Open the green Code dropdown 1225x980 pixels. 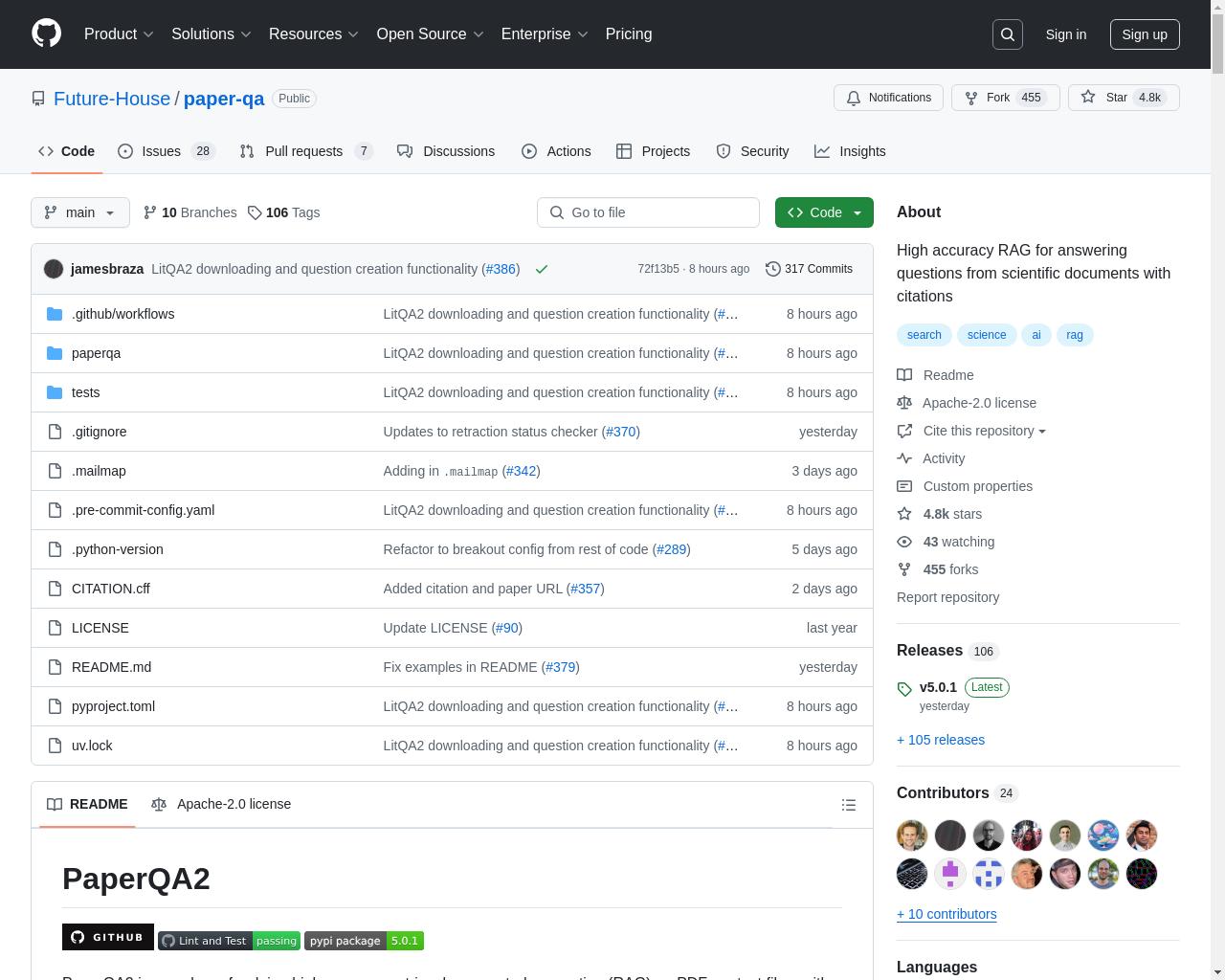coord(824,212)
